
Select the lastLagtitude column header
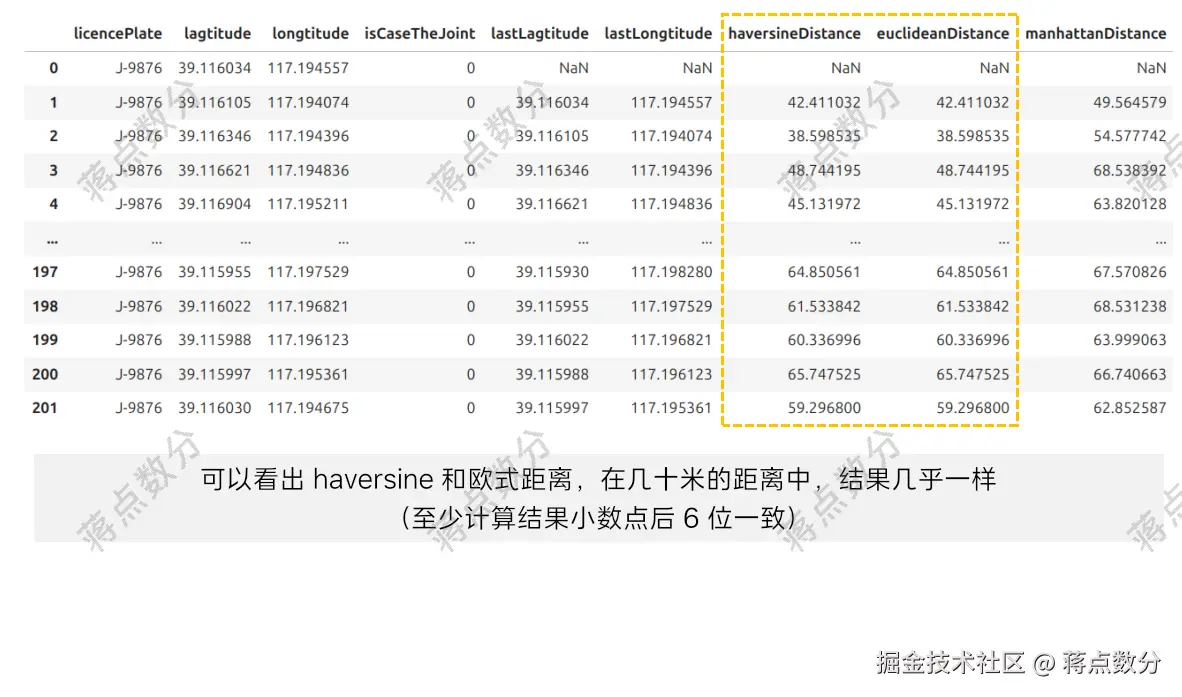[x=539, y=33]
